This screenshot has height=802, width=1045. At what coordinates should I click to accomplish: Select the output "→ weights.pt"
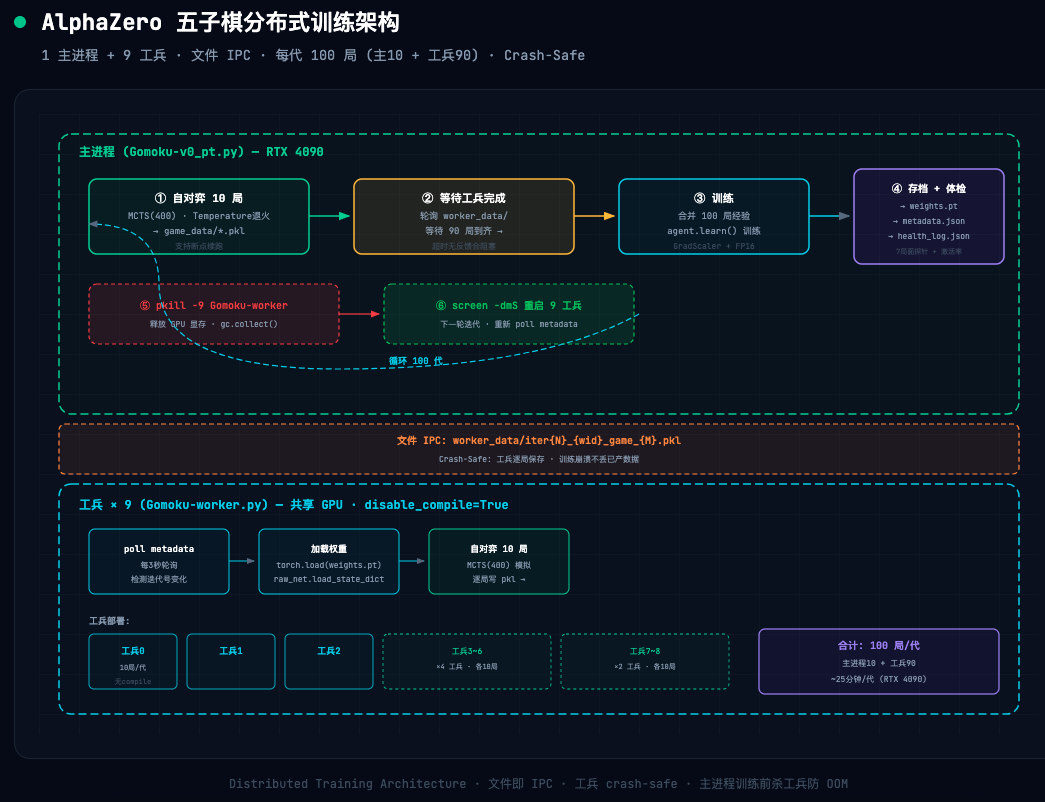(928, 207)
